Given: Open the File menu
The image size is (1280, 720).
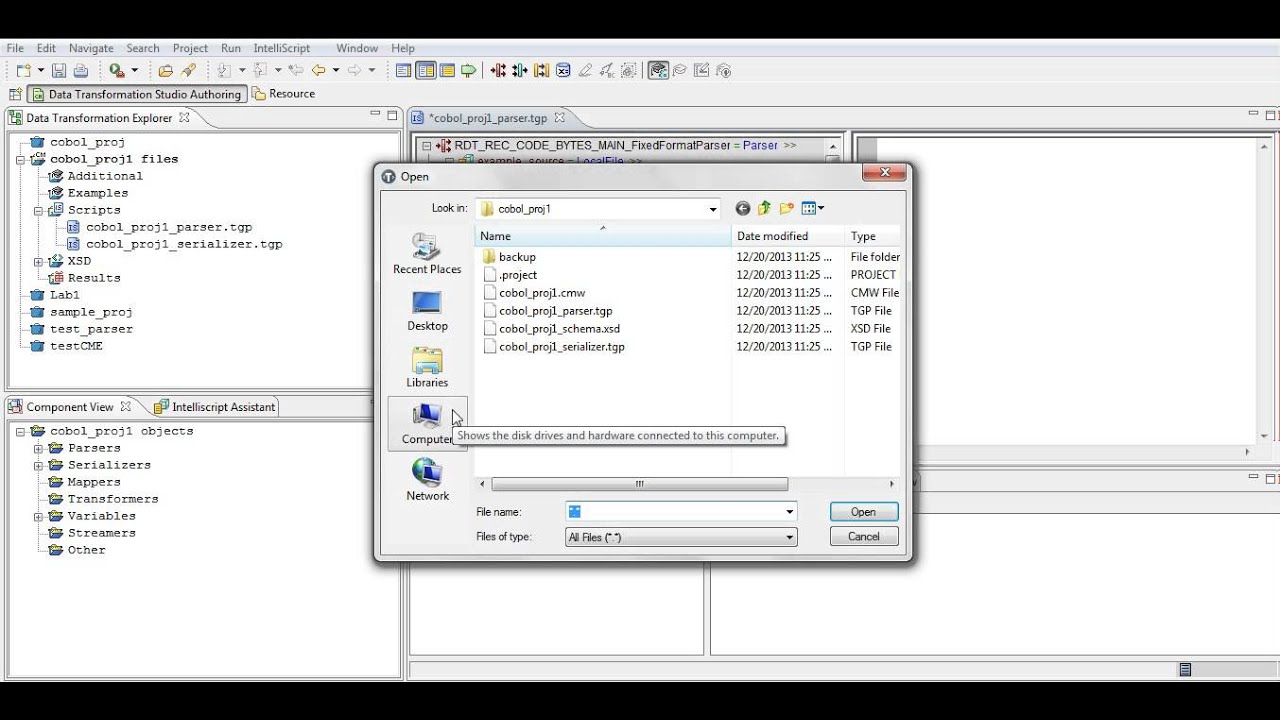Looking at the screenshot, I should click(x=15, y=48).
